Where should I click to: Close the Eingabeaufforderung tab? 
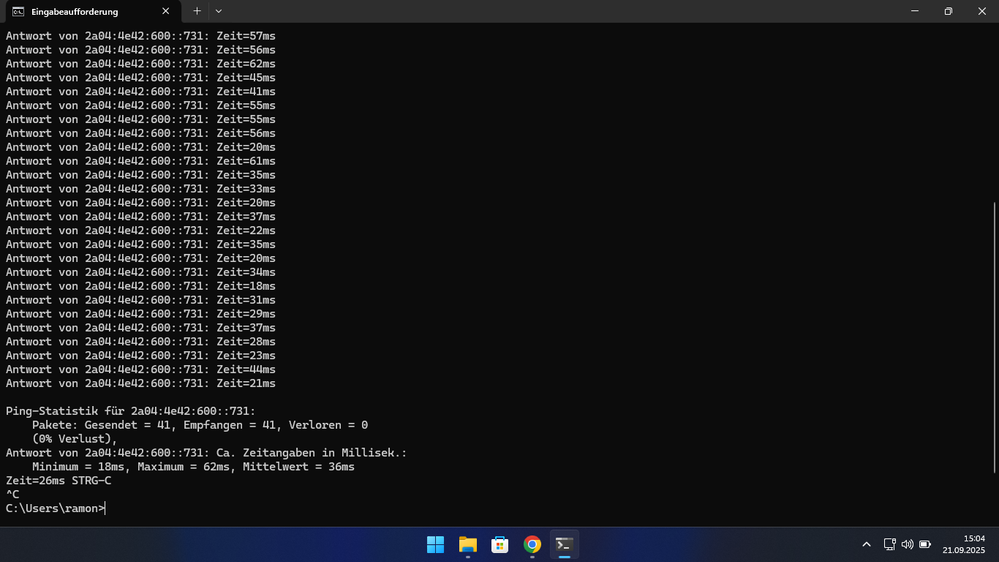pos(166,11)
